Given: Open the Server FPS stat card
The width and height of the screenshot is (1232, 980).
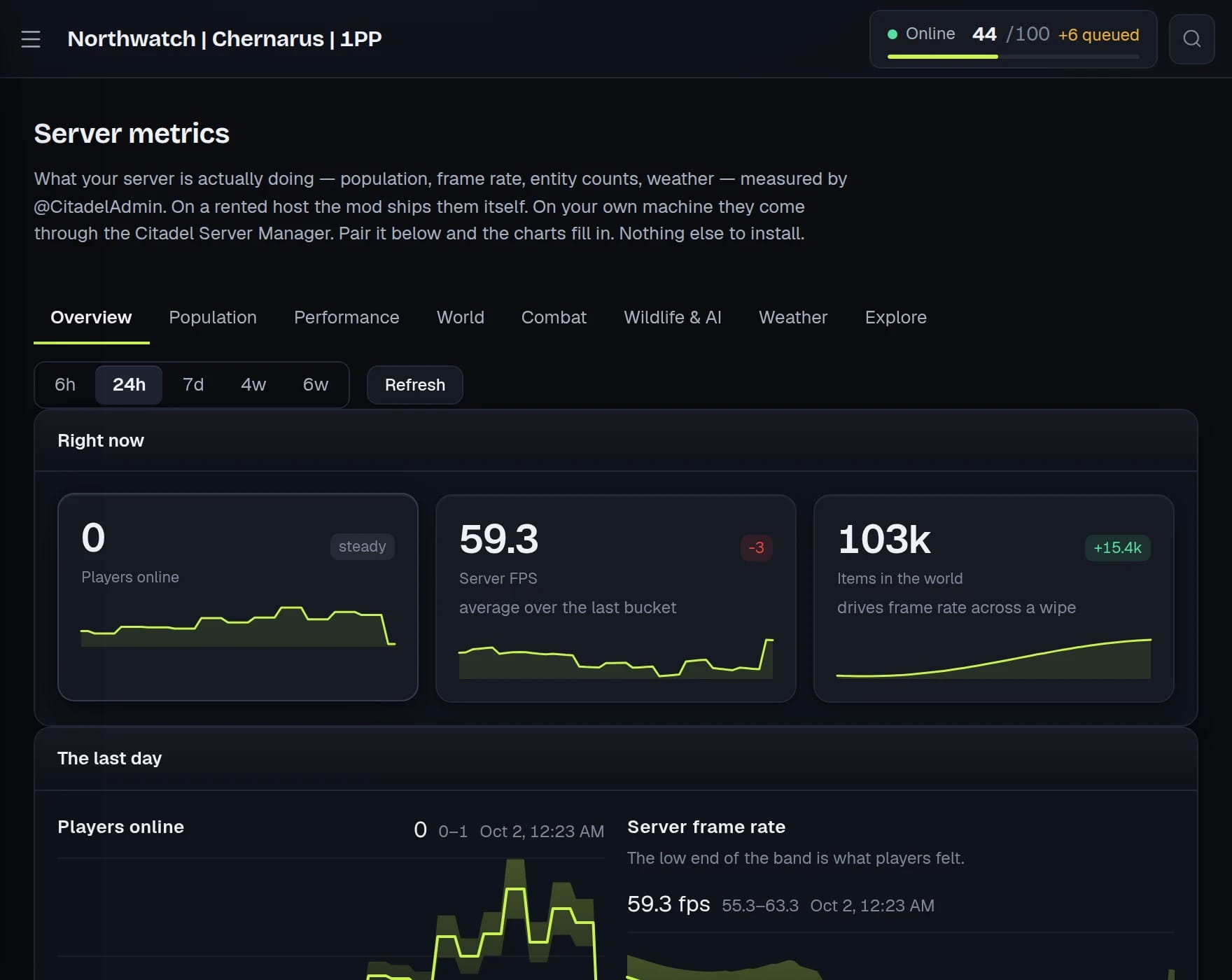Looking at the screenshot, I should coord(616,598).
